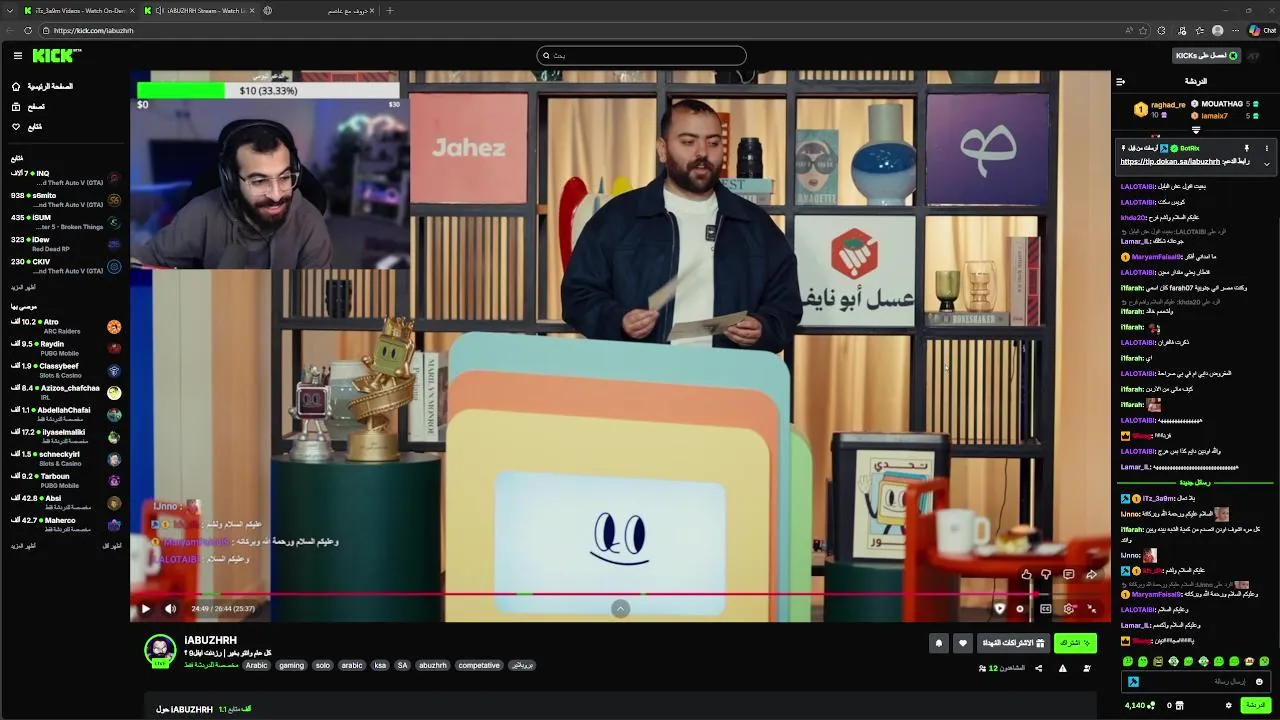1280x720 pixels.
Task: Select the Arabic tag
Action: click(257, 665)
